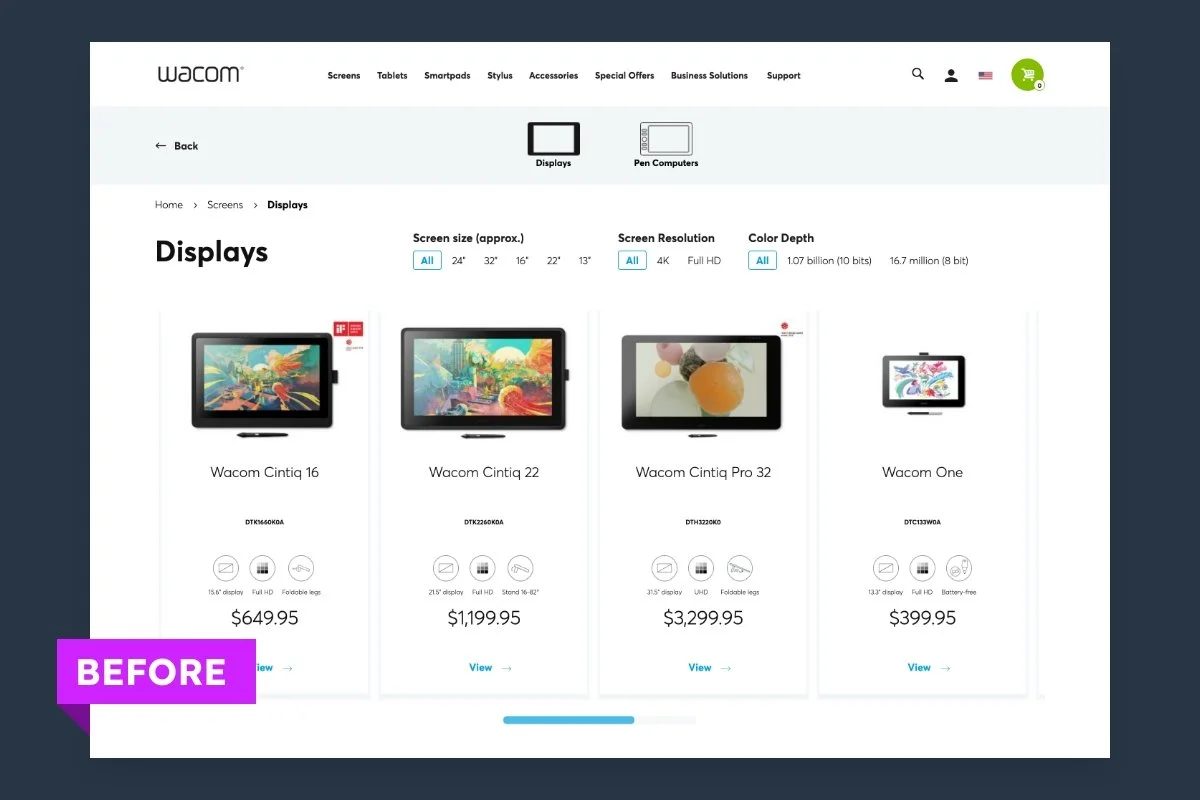Select All under Color Depth filter
The height and width of the screenshot is (800, 1200).
pos(762,260)
